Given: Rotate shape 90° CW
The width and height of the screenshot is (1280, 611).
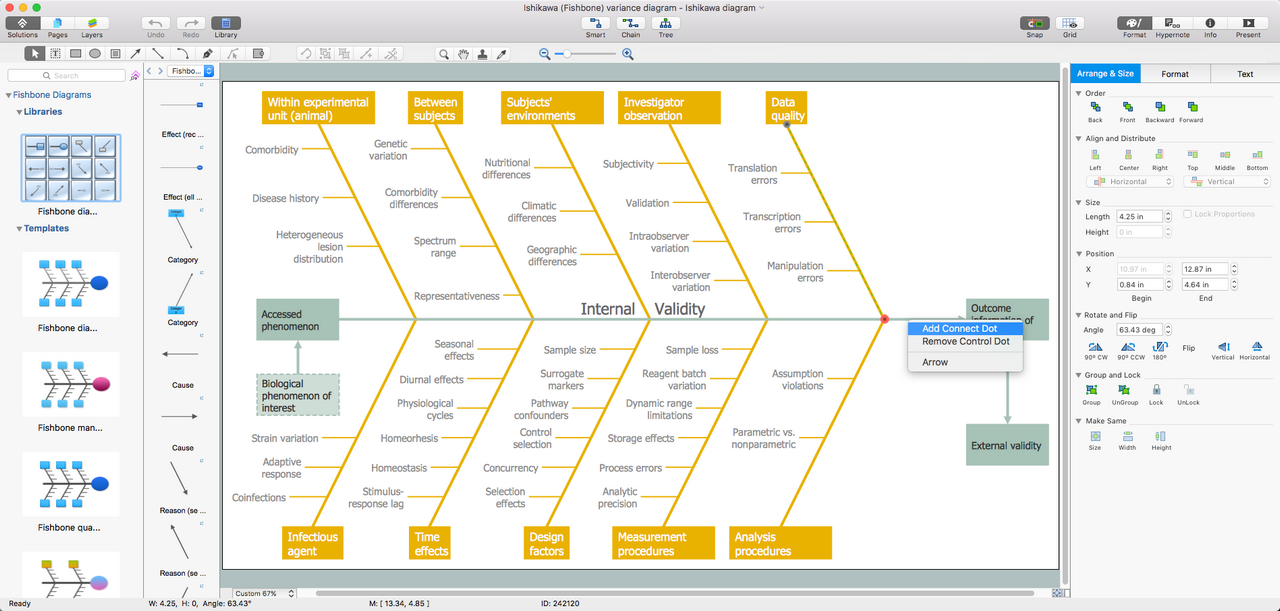Looking at the screenshot, I should pos(1095,348).
